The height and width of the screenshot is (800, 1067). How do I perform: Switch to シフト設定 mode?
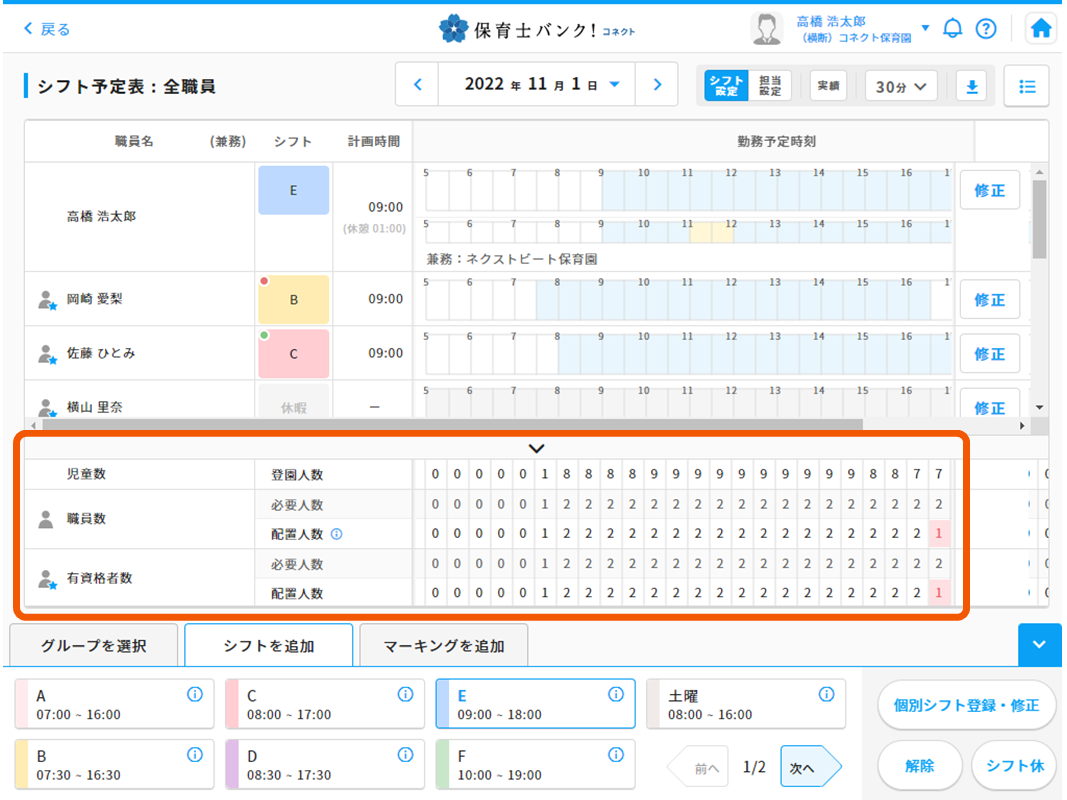pos(725,86)
